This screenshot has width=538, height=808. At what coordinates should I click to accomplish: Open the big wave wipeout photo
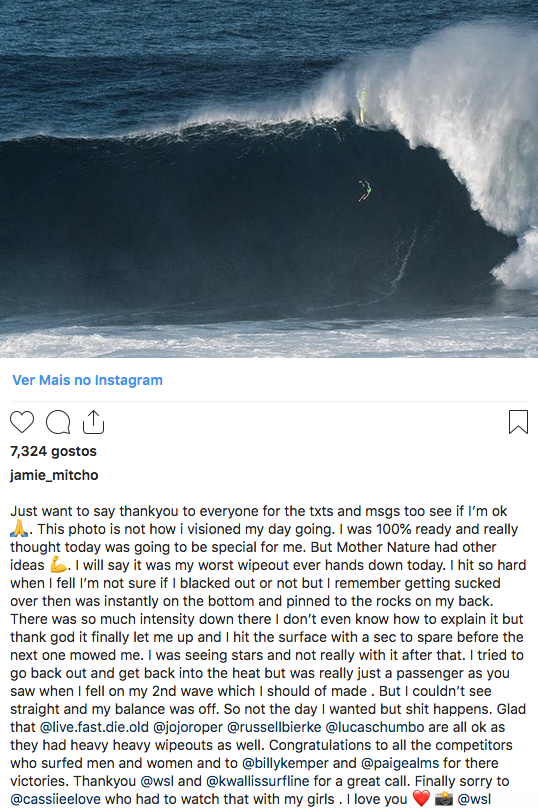(x=269, y=178)
